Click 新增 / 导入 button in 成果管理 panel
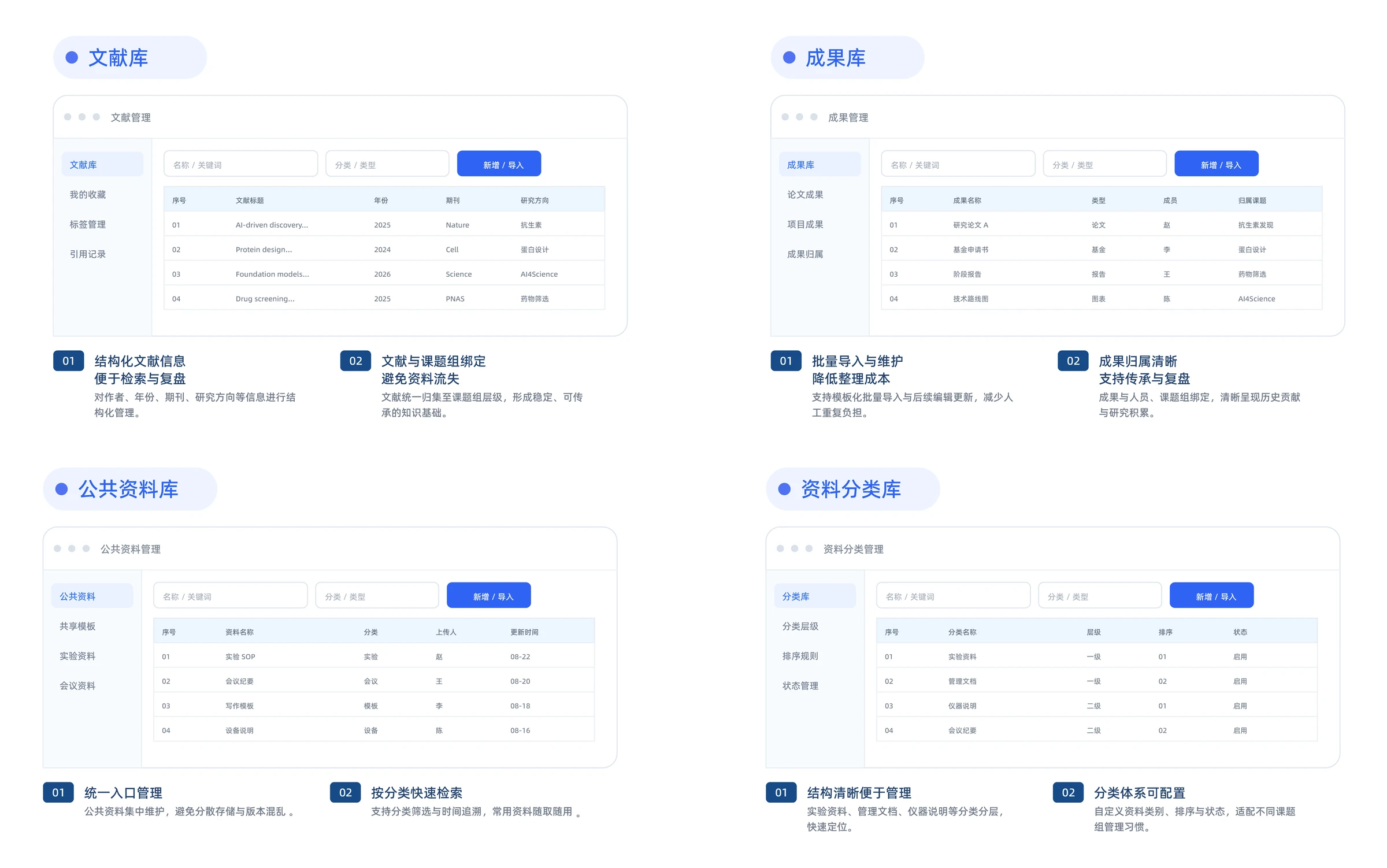The width and height of the screenshot is (1387, 868). click(1217, 164)
